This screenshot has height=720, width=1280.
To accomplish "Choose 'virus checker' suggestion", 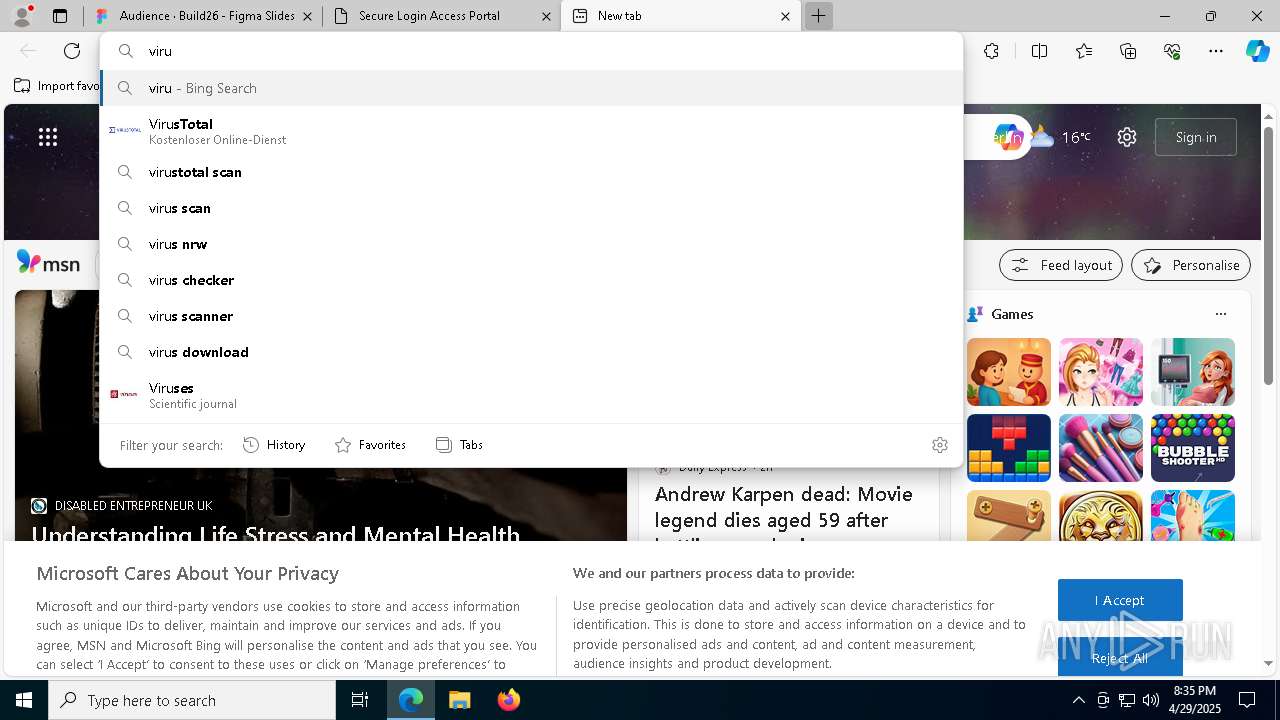I will [x=531, y=280].
